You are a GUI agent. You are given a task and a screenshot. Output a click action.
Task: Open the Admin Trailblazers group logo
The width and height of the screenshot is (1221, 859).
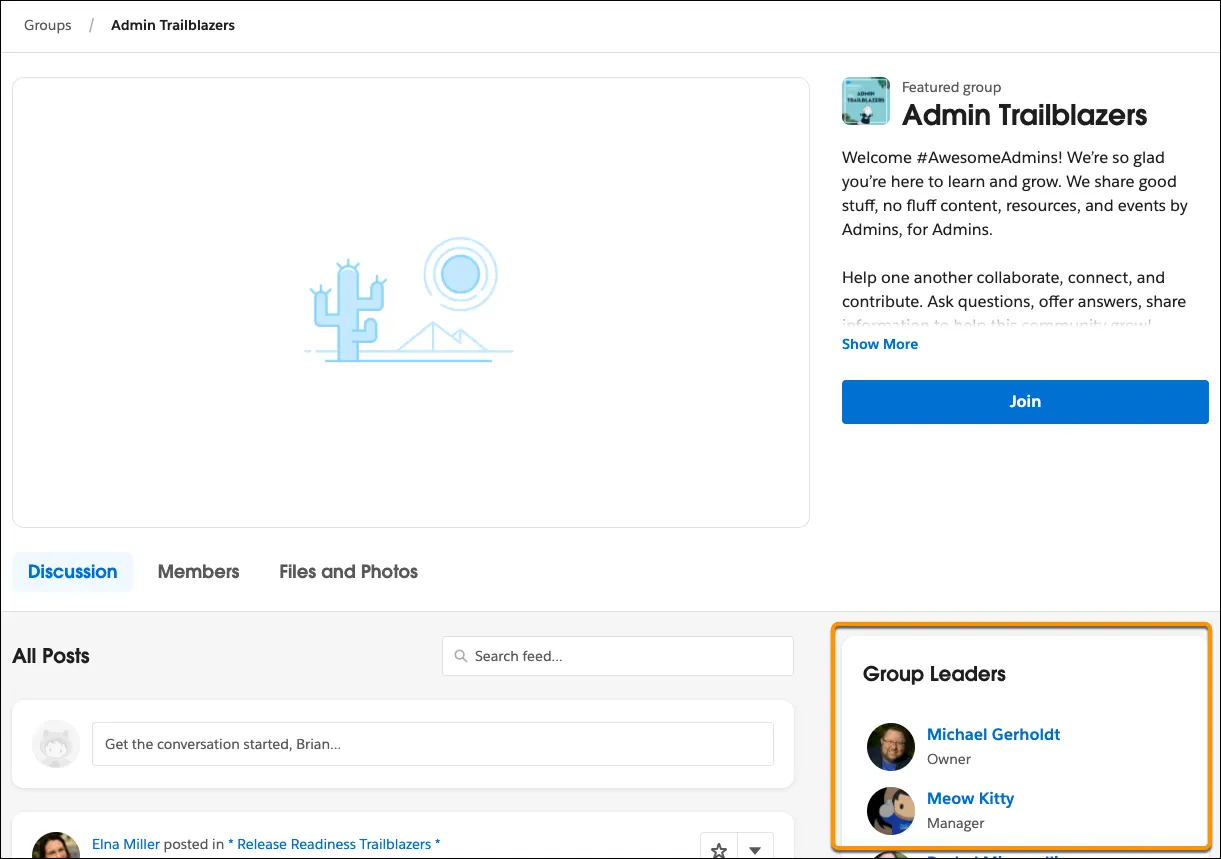coord(866,101)
